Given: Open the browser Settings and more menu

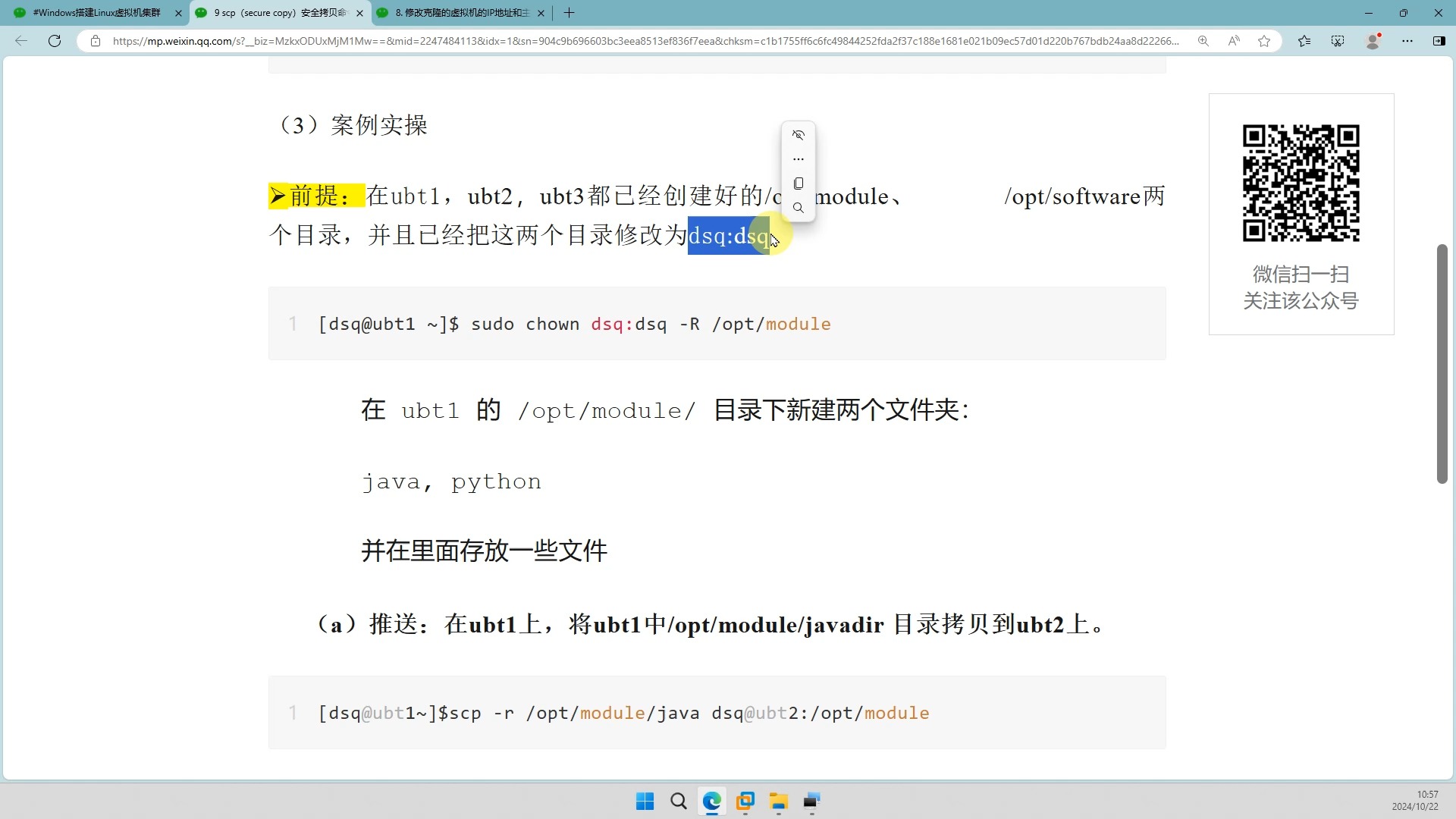Looking at the screenshot, I should point(1408,41).
